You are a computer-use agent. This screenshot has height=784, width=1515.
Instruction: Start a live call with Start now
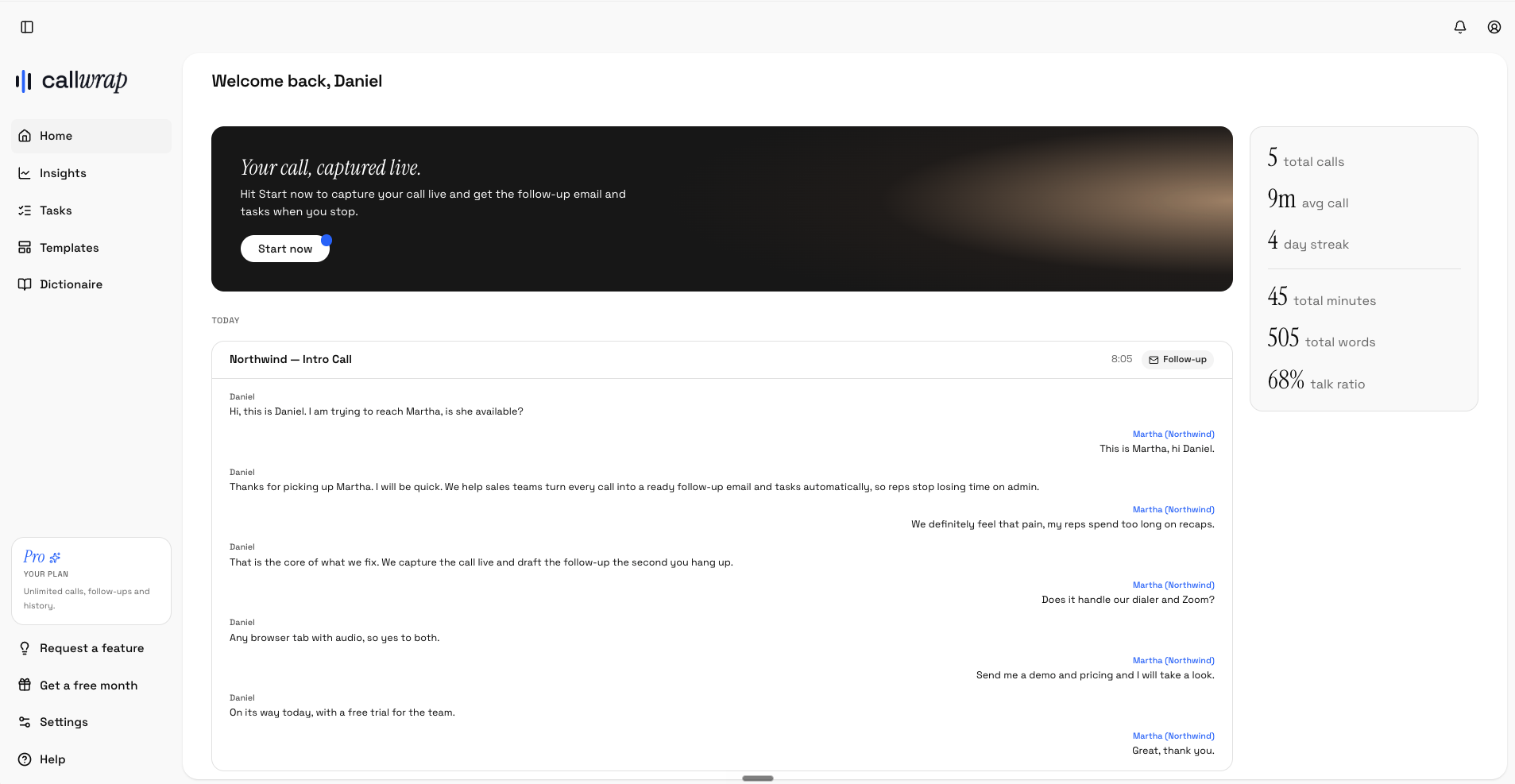(x=285, y=249)
